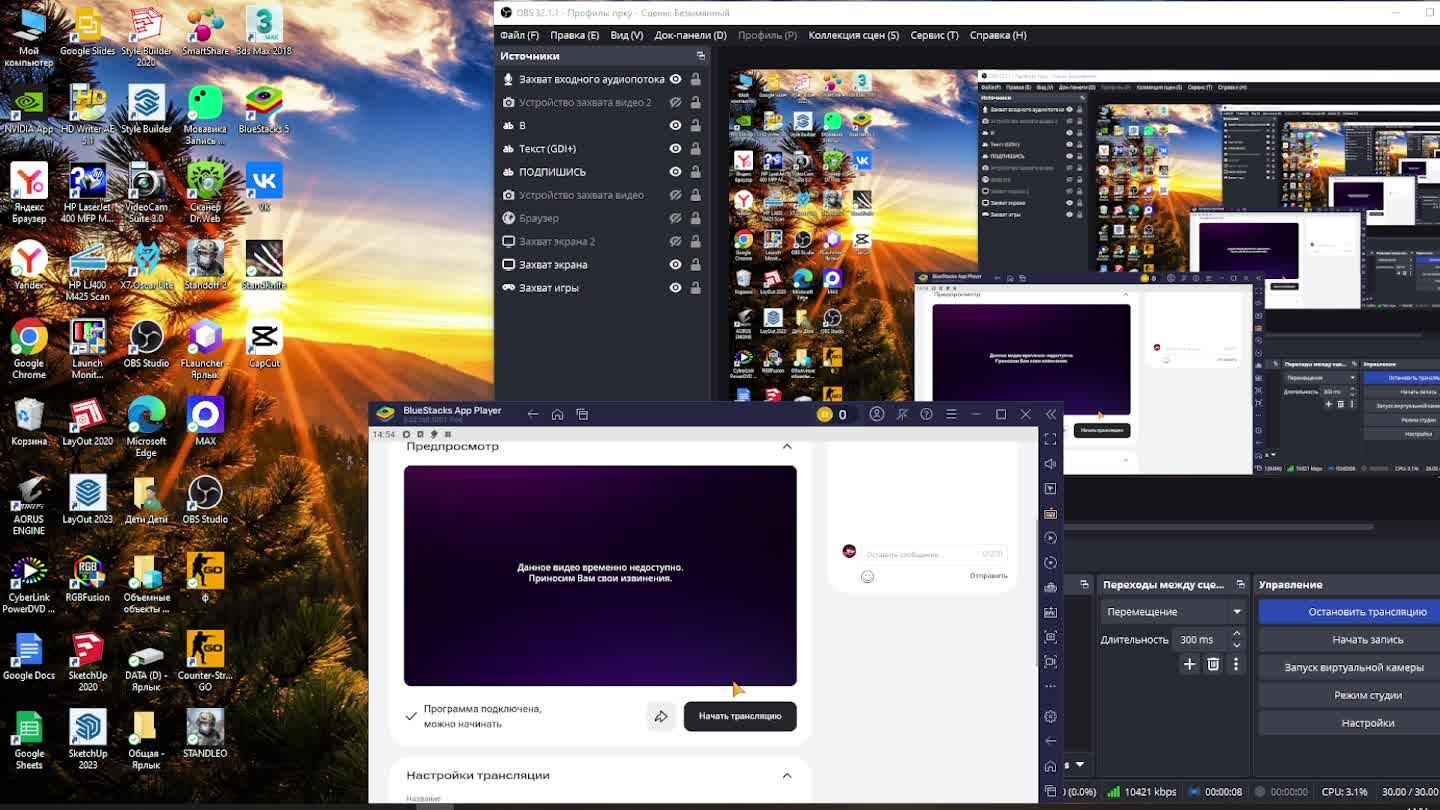The width and height of the screenshot is (1440, 810).
Task: Decrease the Длительность value with the down arrow
Action: coord(1236,645)
